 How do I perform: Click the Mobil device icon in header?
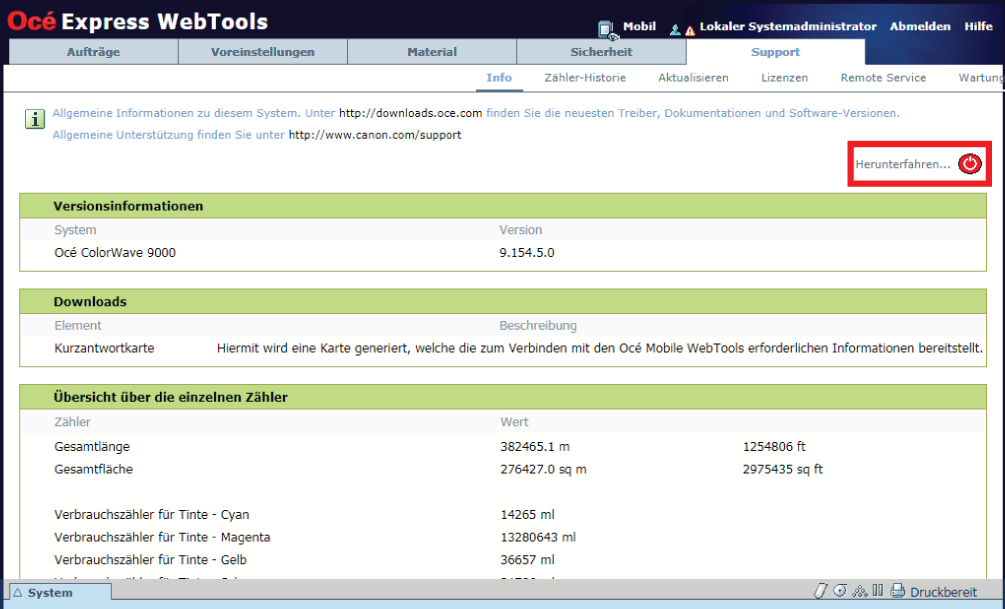[607, 29]
